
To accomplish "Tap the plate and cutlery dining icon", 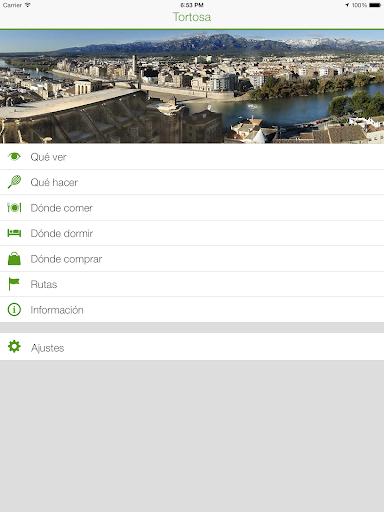I will coord(14,207).
